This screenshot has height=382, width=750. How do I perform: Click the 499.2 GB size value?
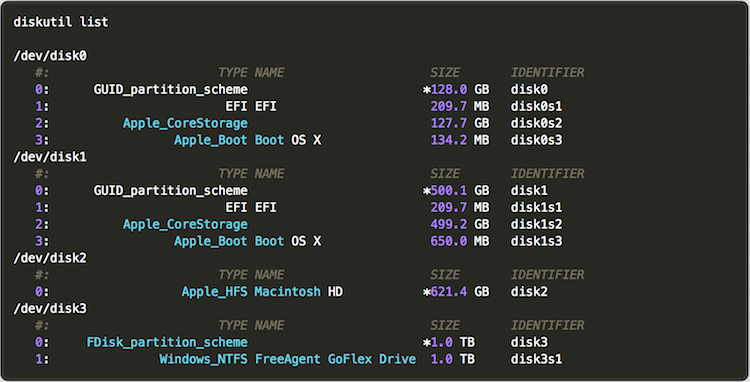pyautogui.click(x=460, y=224)
